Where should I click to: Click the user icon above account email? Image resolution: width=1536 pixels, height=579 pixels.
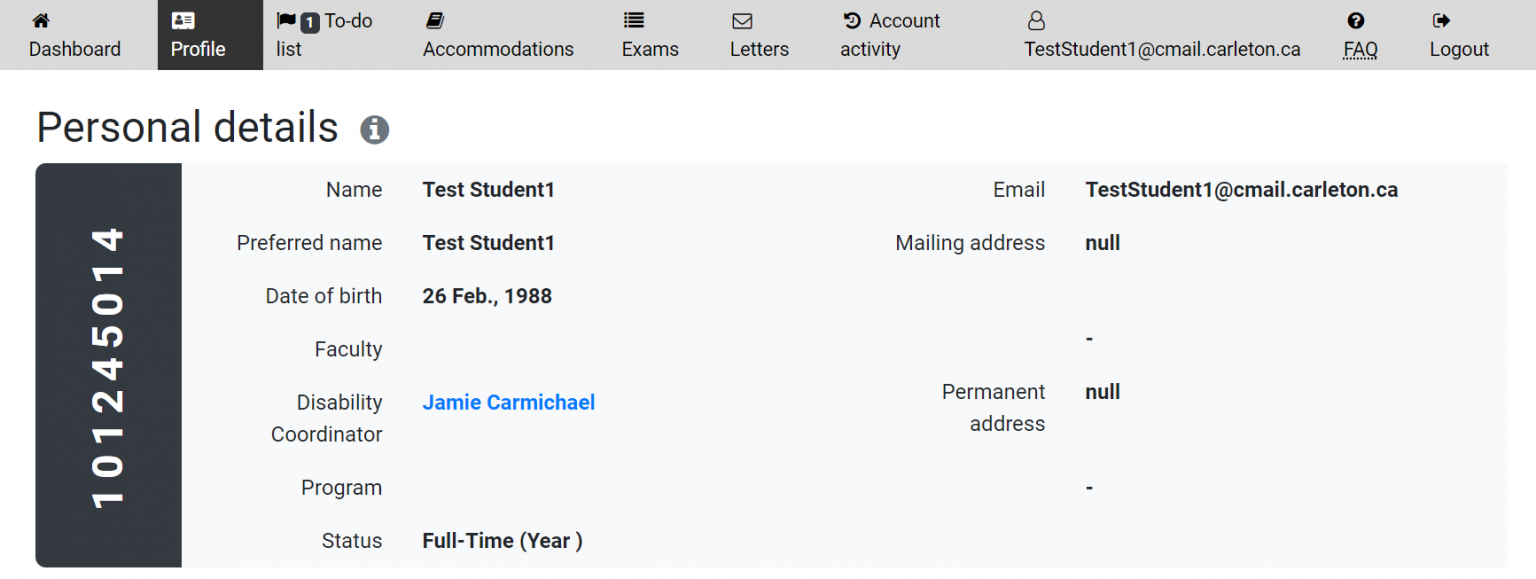click(x=1036, y=20)
